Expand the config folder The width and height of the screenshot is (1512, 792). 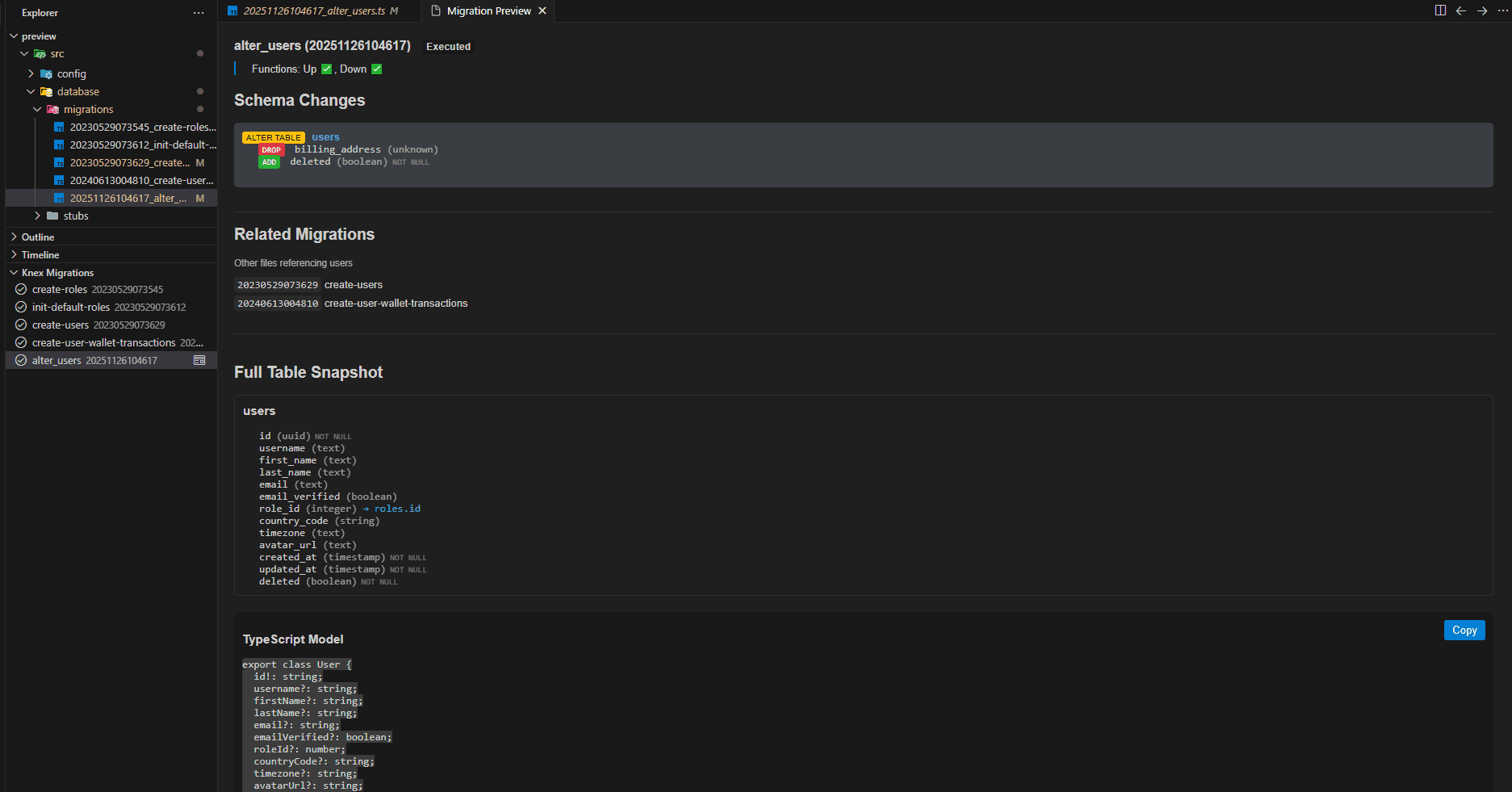click(31, 73)
